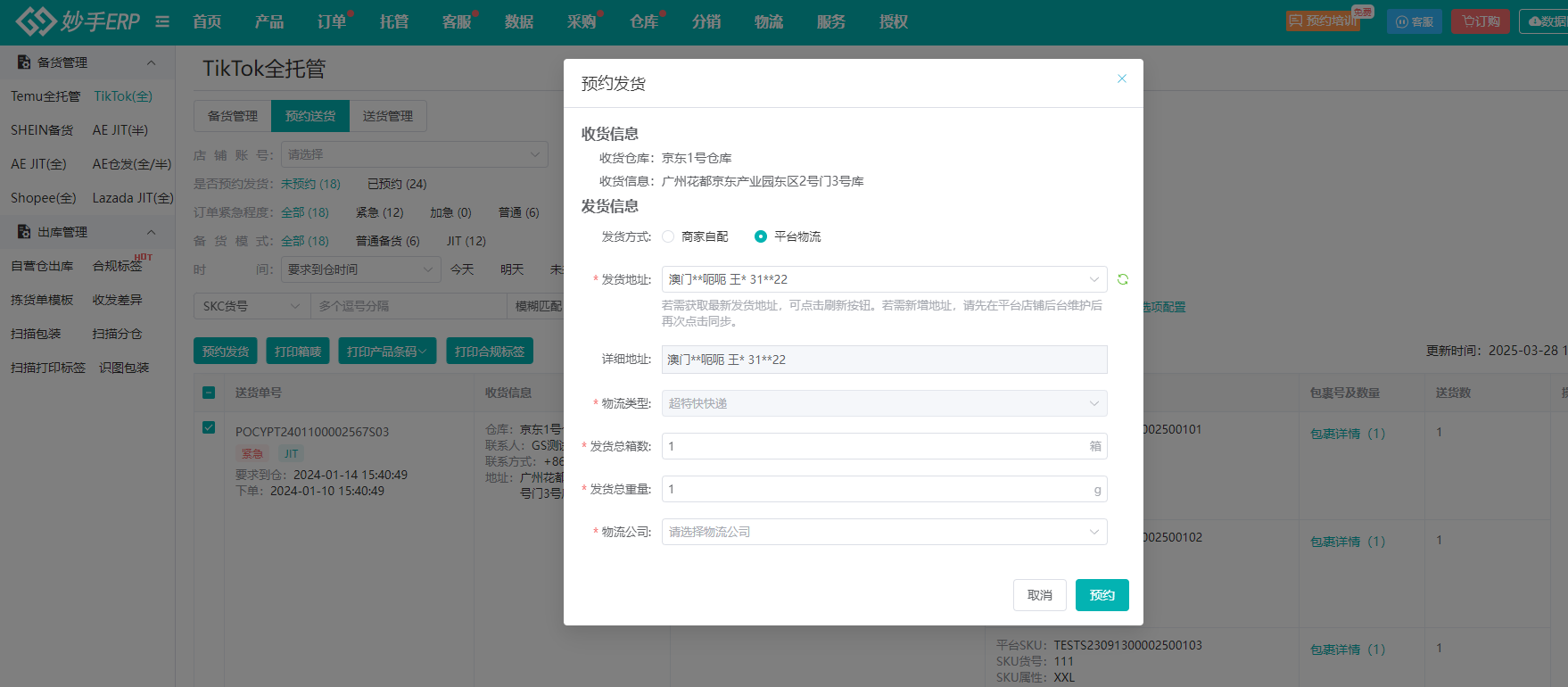Filter urgency by 紧急 (12)

(x=380, y=212)
